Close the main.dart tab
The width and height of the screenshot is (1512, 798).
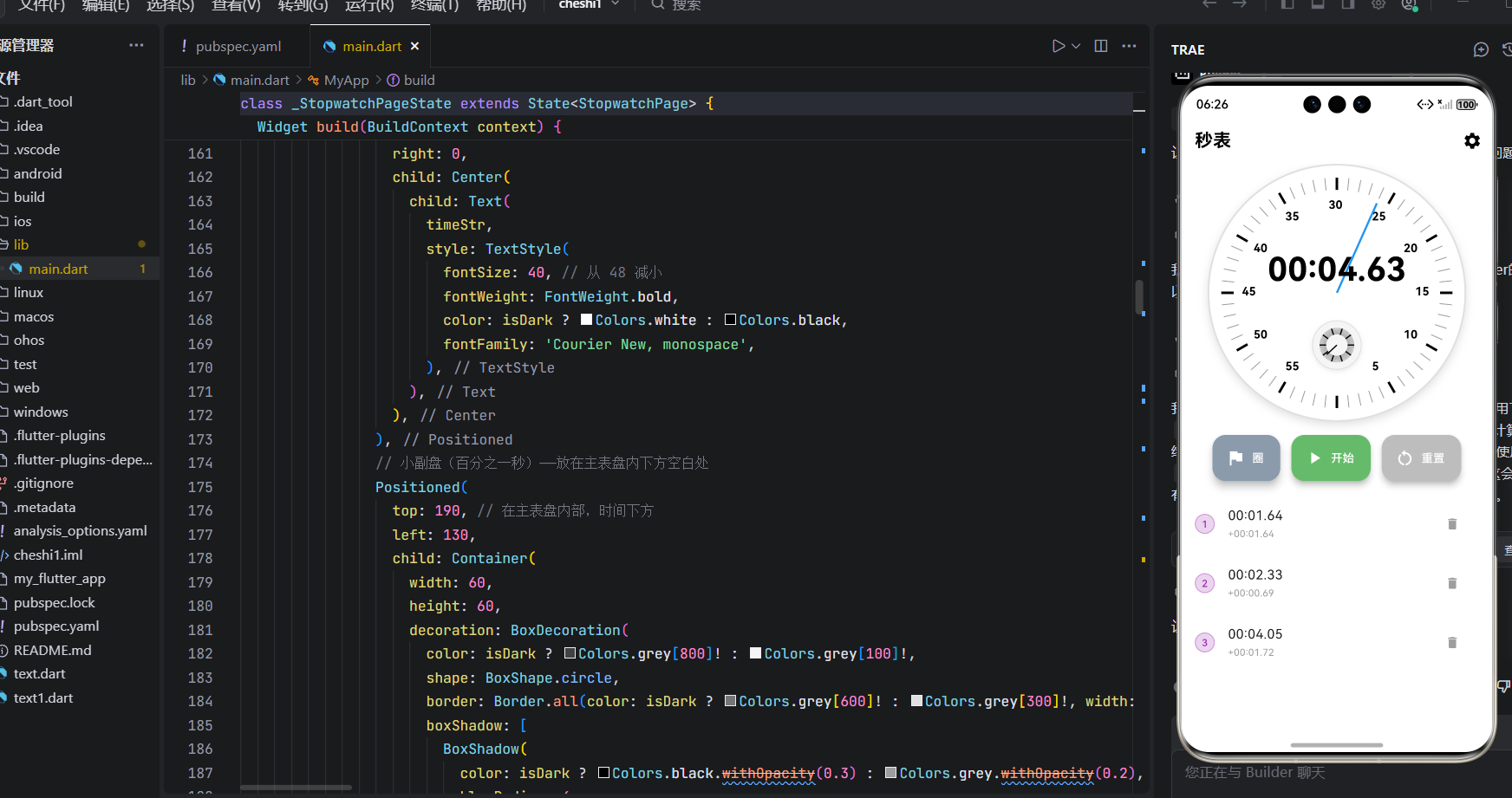click(414, 46)
